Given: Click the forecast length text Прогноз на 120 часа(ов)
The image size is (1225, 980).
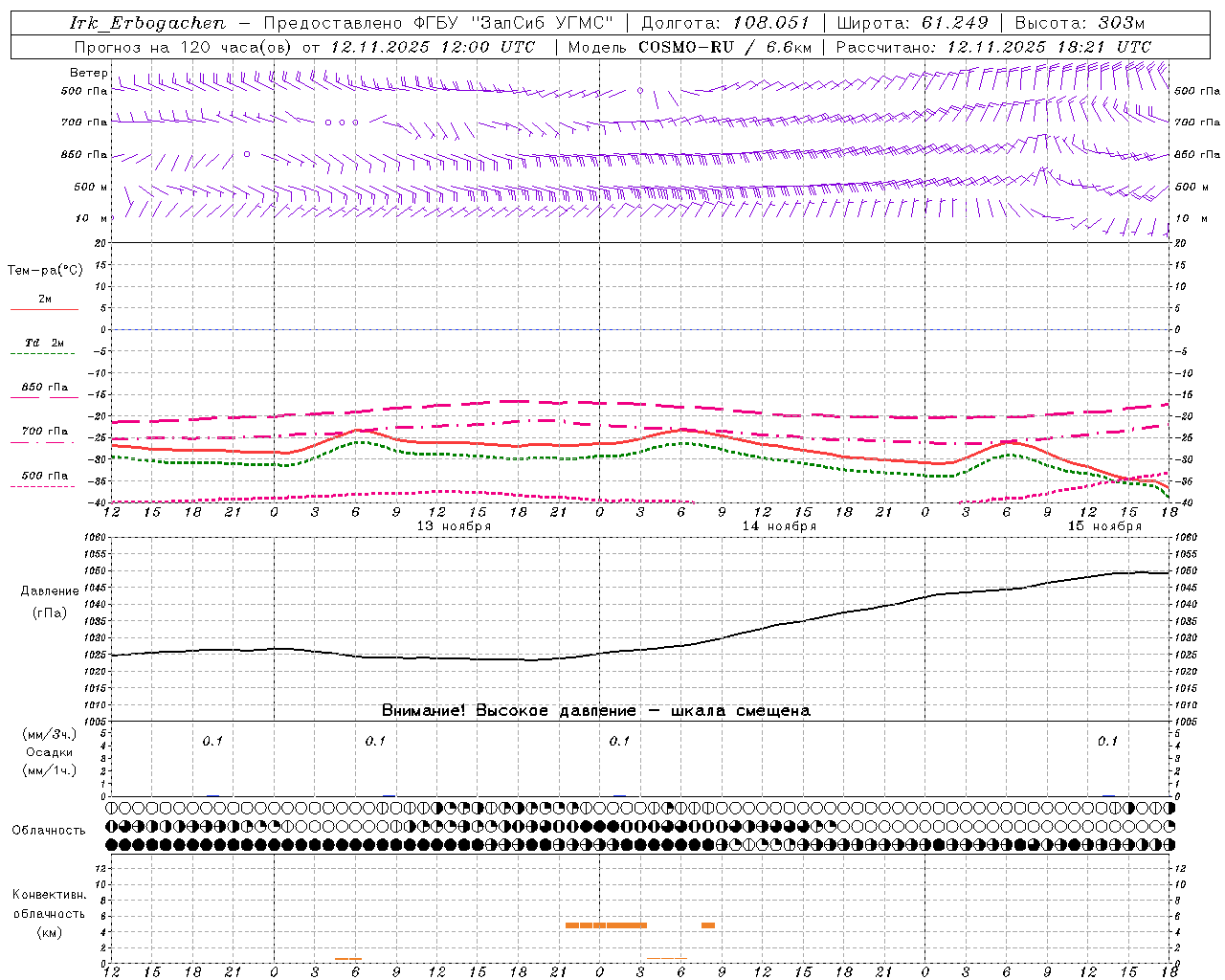Looking at the screenshot, I should click(184, 47).
